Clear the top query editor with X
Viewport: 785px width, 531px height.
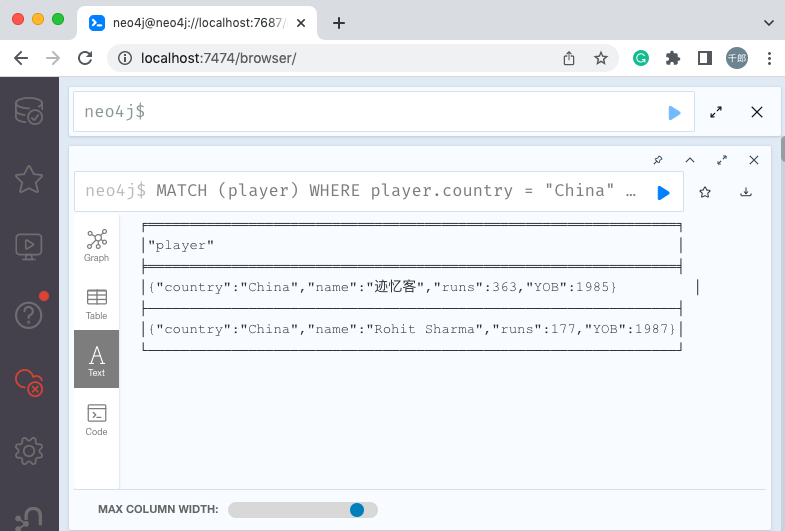pos(756,112)
